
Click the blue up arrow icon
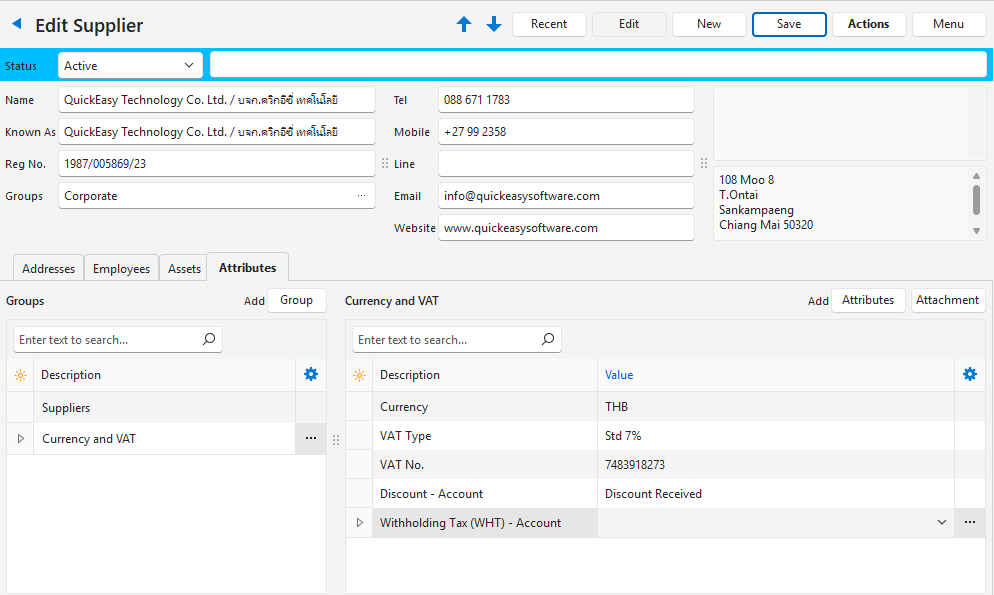pos(464,24)
